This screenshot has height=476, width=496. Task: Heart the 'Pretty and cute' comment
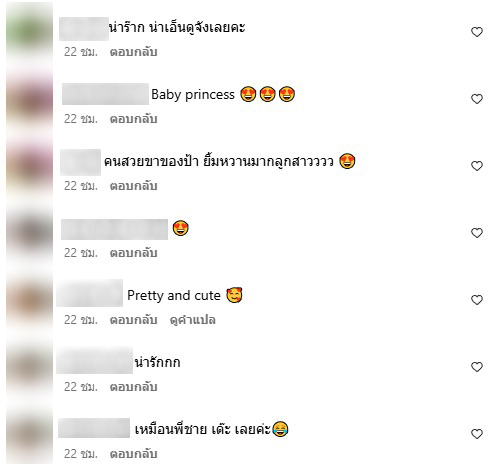(x=477, y=300)
